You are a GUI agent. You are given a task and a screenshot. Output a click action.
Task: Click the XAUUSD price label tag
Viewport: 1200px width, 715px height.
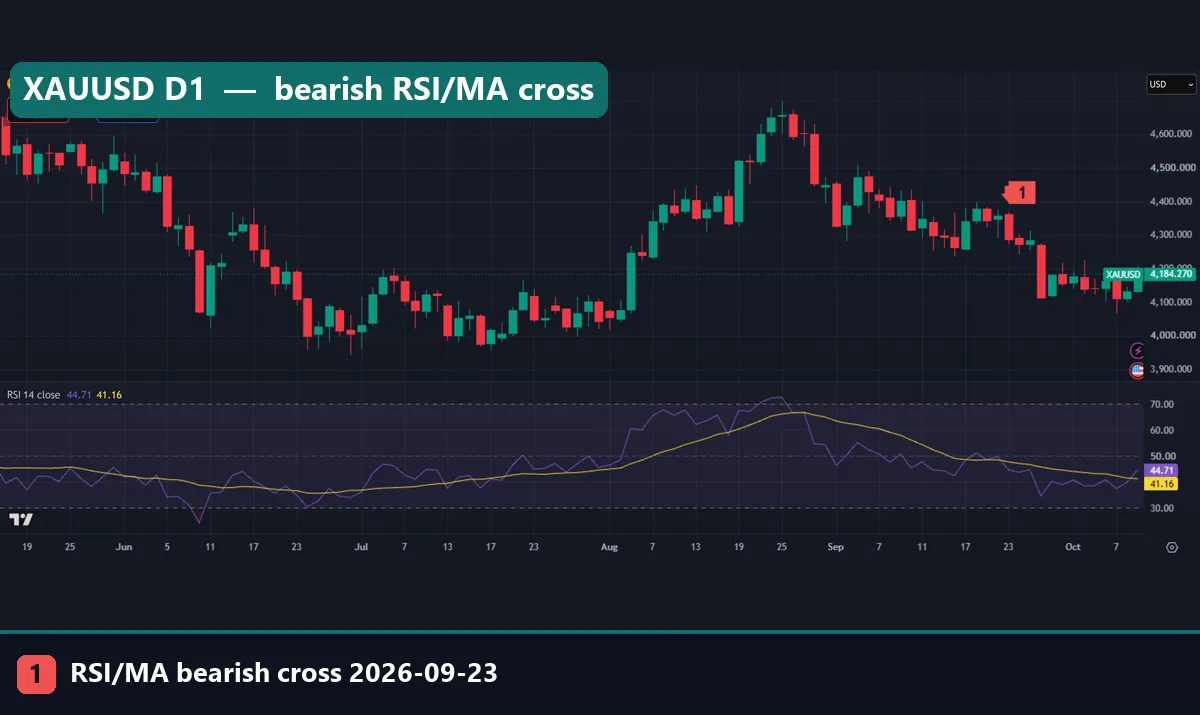coord(1122,274)
